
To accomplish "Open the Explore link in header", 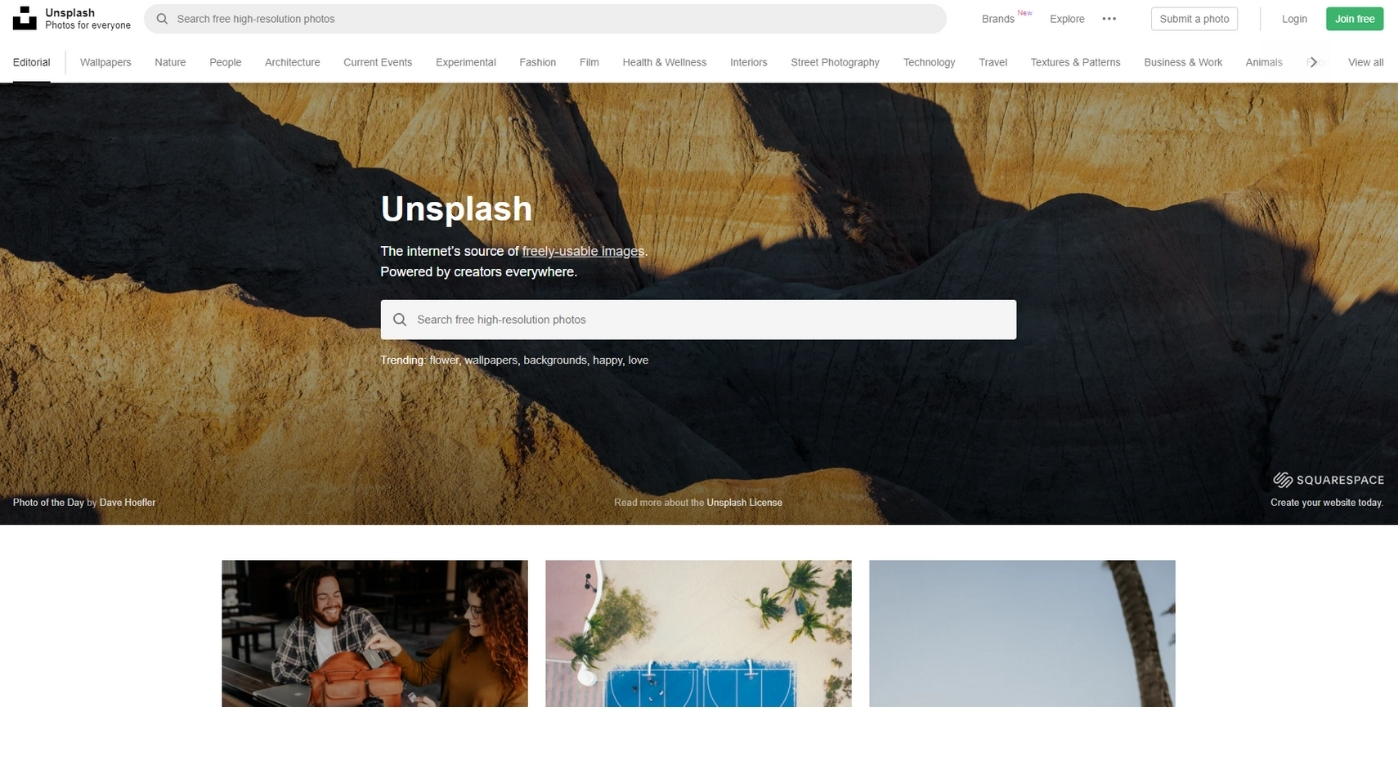I will [1067, 19].
